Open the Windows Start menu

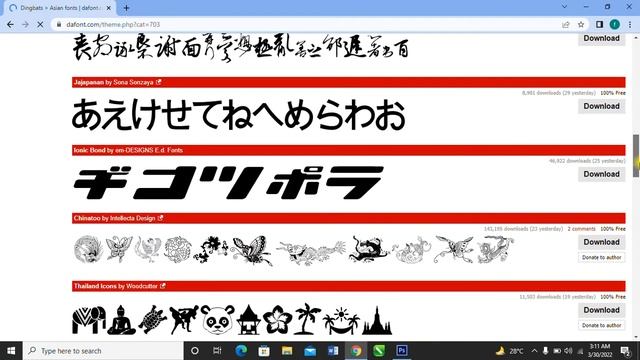(x=11, y=351)
